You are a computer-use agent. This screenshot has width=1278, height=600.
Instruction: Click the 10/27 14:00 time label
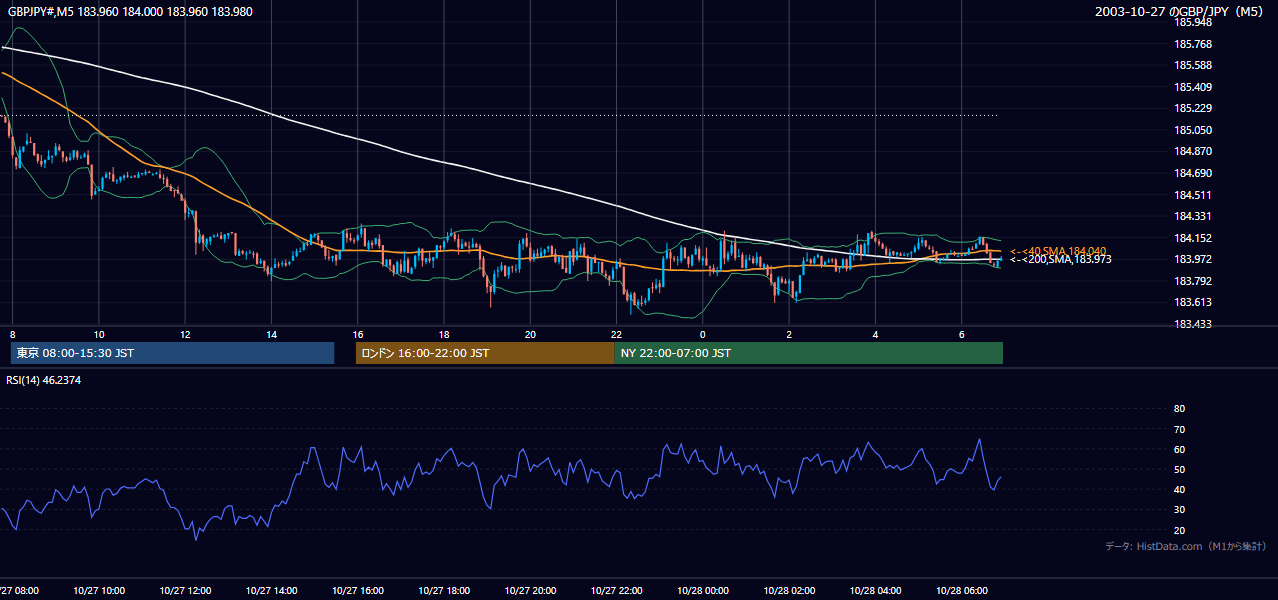coord(271,591)
